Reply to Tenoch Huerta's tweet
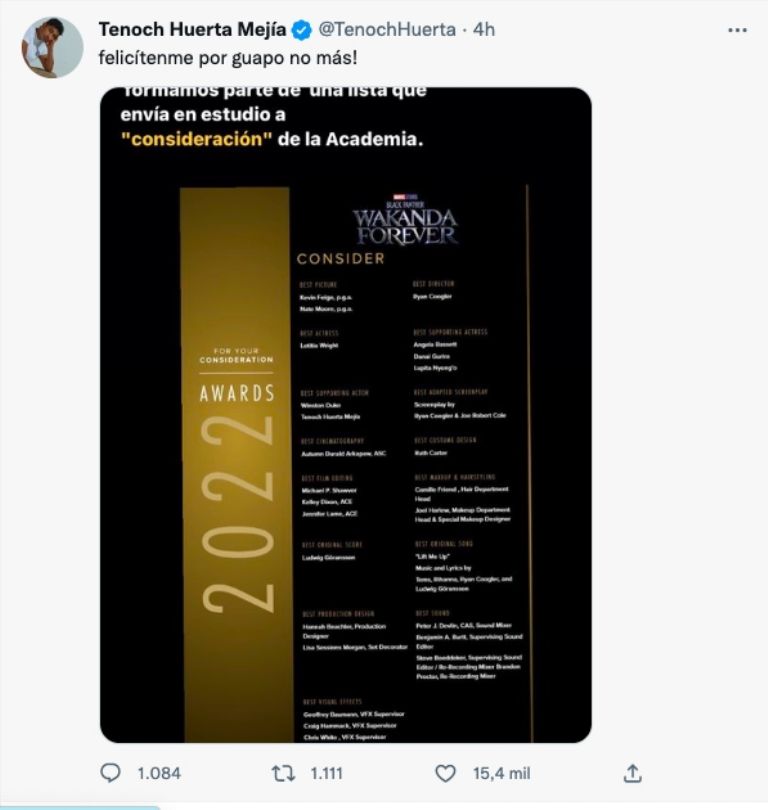The height and width of the screenshot is (810, 768). click(x=111, y=773)
